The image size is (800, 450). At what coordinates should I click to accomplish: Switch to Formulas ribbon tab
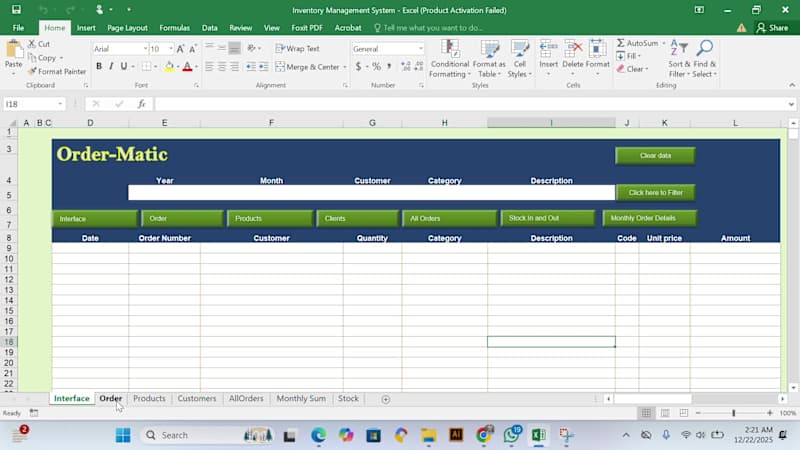[174, 28]
